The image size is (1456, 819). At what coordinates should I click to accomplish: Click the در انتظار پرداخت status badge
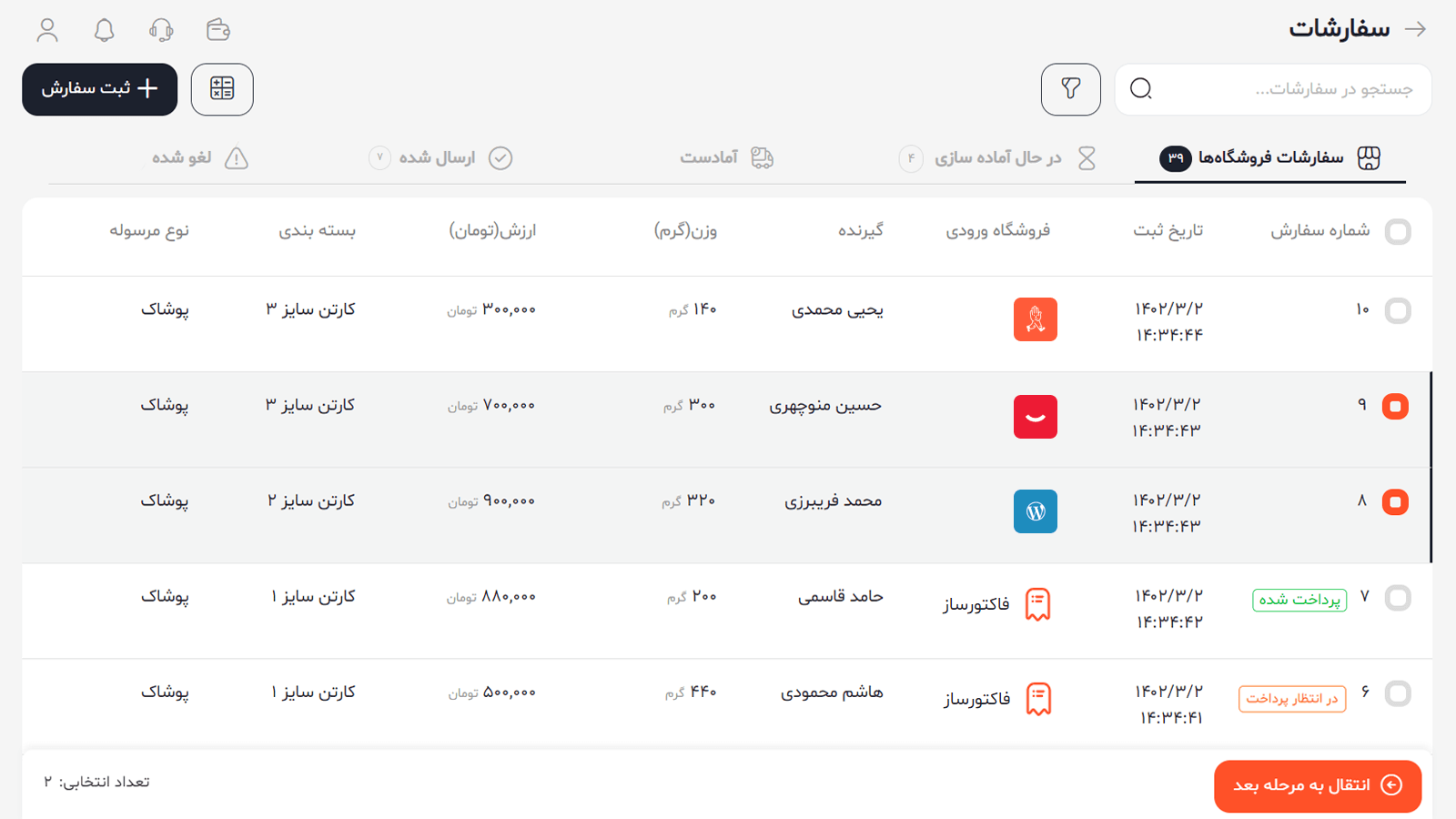tap(1291, 699)
